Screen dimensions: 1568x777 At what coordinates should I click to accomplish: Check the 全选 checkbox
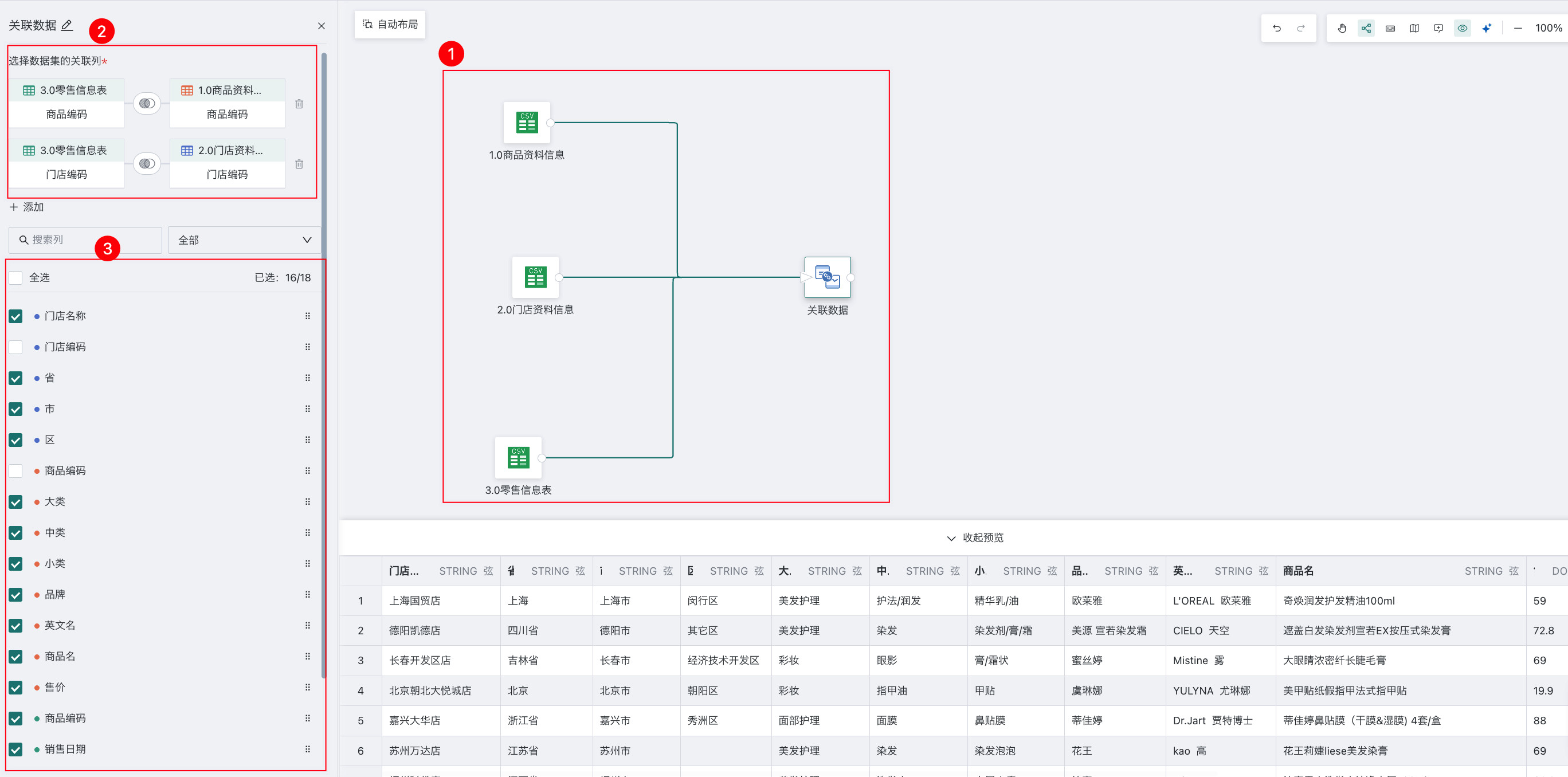[16, 277]
